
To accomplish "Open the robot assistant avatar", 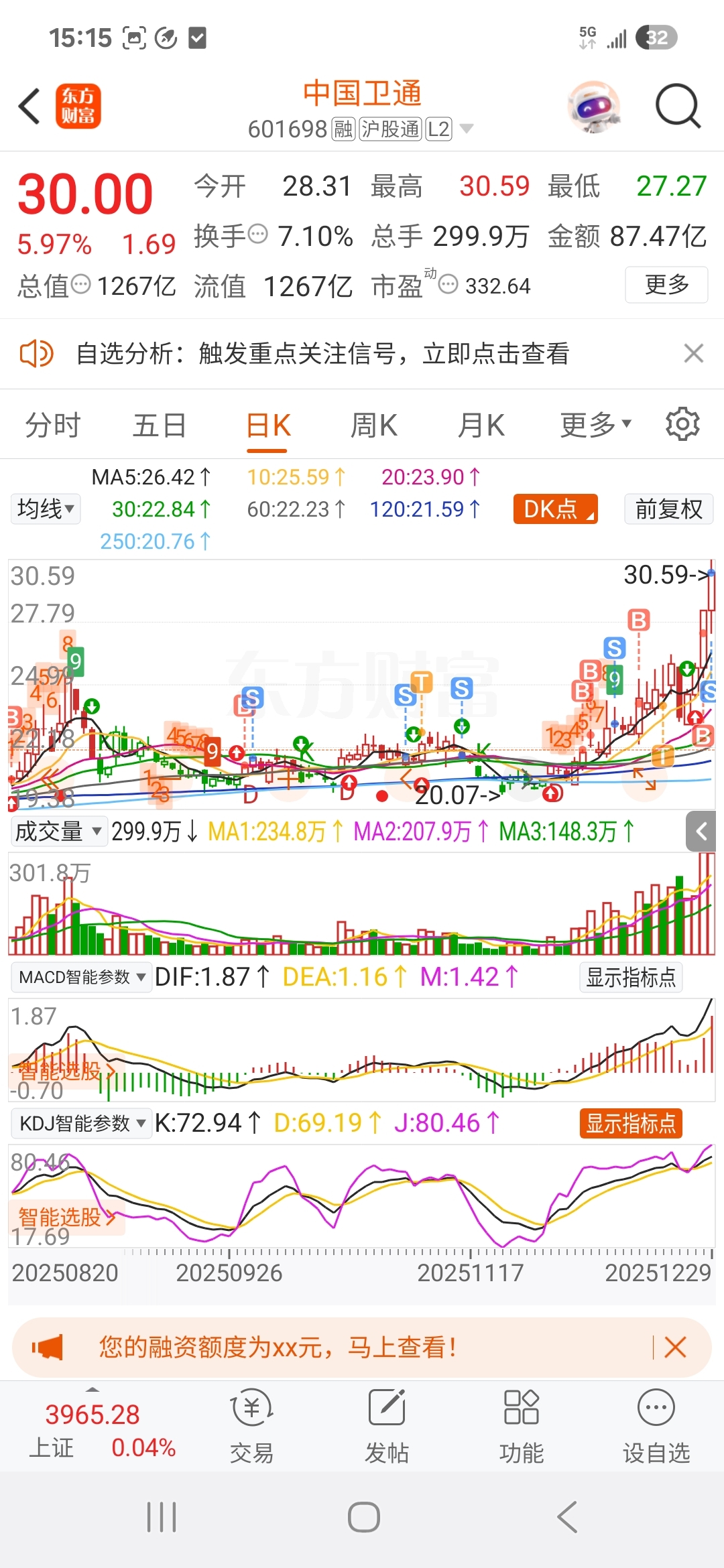I will (x=593, y=107).
